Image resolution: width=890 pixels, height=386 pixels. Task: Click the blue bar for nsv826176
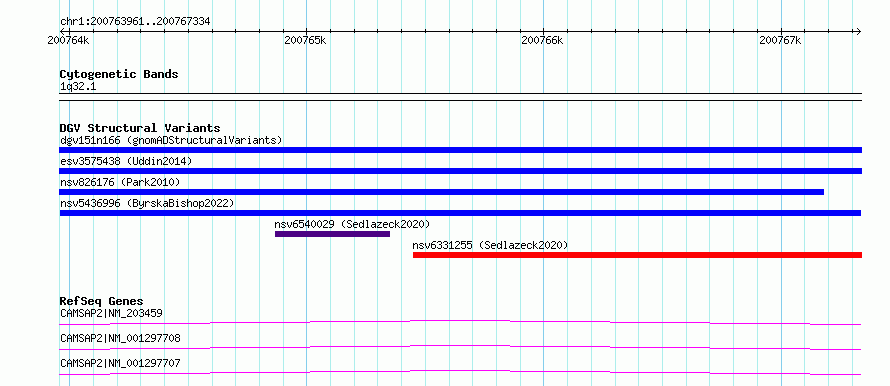click(442, 192)
